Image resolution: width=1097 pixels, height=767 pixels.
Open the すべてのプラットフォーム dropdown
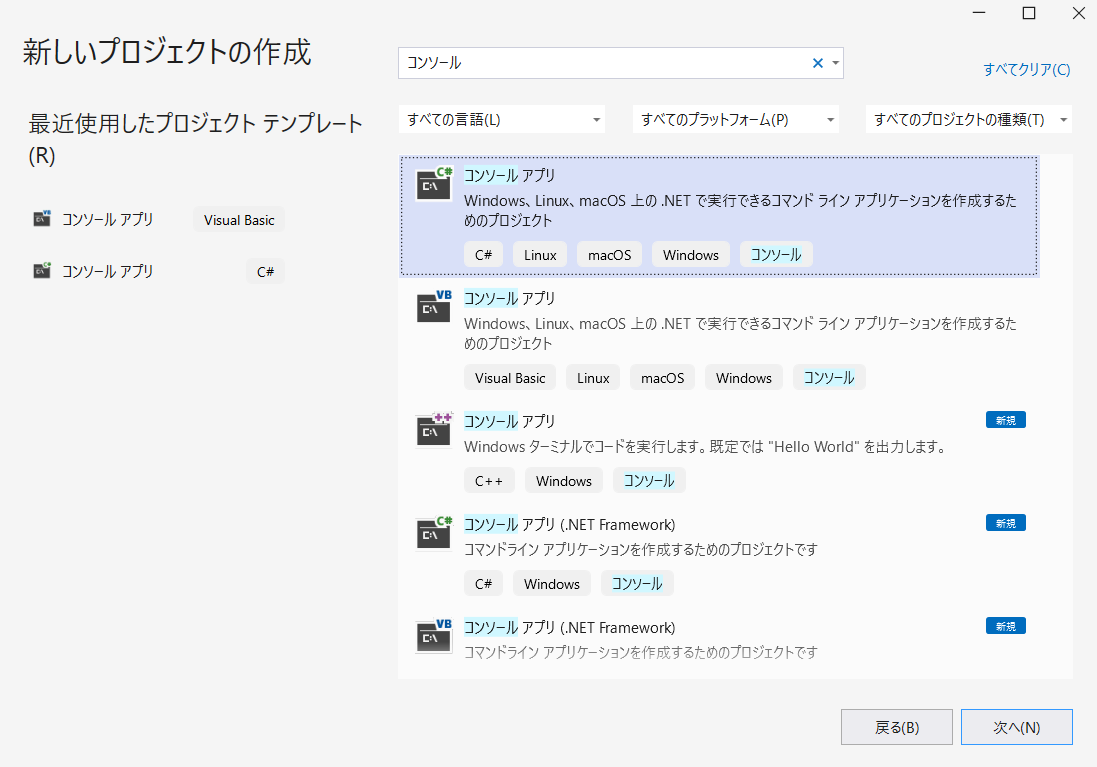click(x=736, y=118)
